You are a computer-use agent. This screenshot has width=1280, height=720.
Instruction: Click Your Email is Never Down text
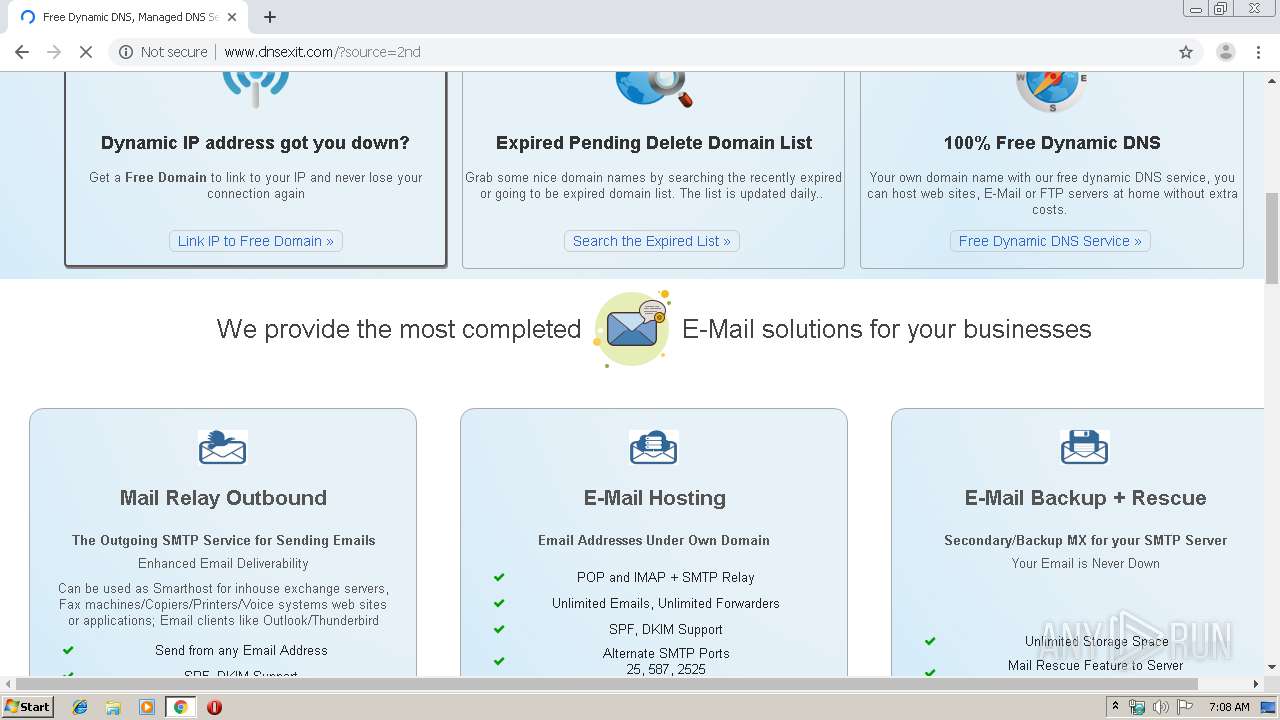(1086, 563)
